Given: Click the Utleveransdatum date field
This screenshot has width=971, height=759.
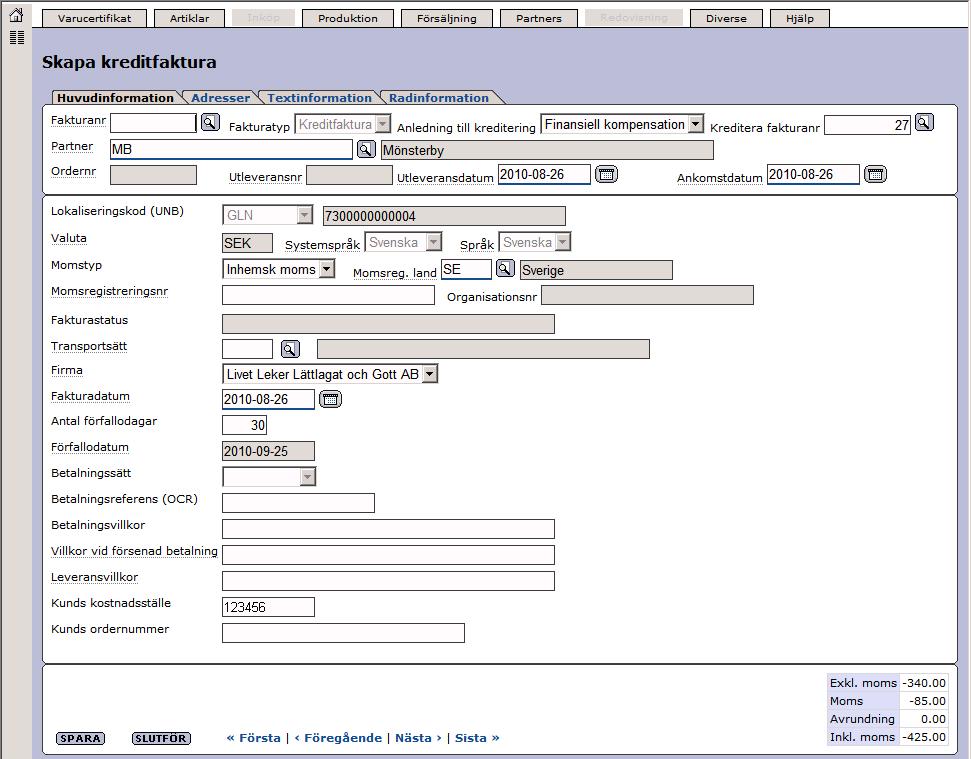Looking at the screenshot, I should click(544, 175).
